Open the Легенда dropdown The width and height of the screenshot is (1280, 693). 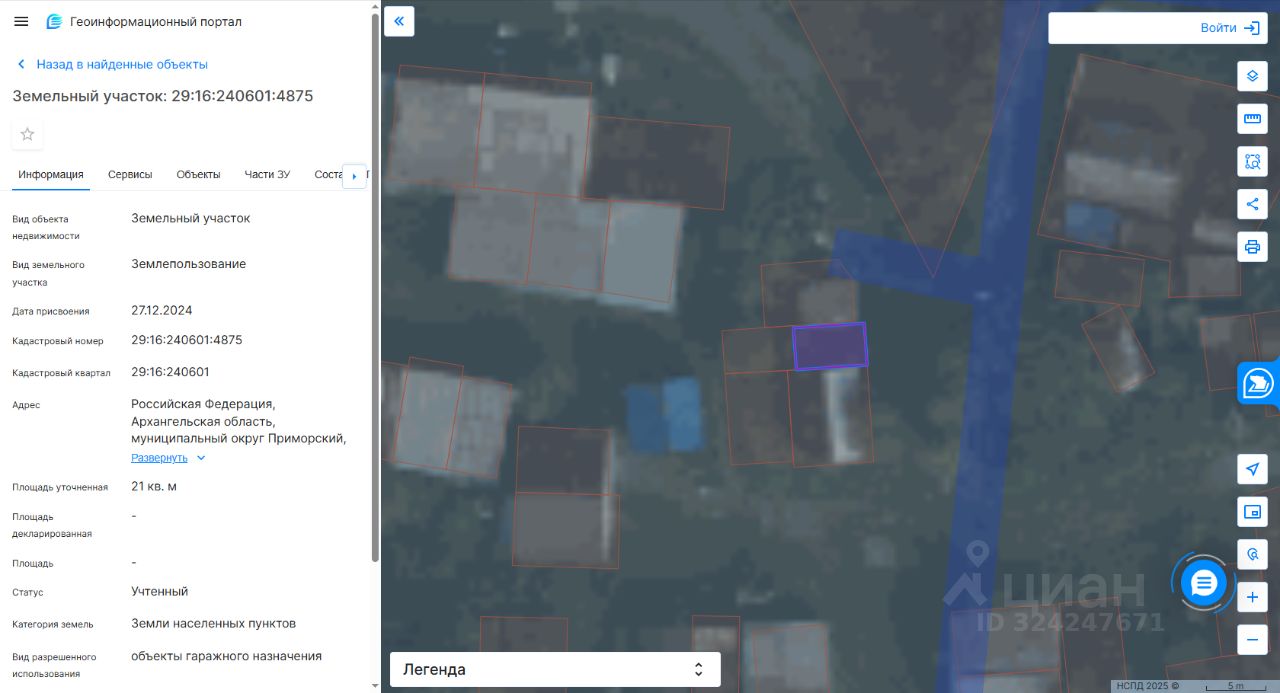[x=554, y=669]
